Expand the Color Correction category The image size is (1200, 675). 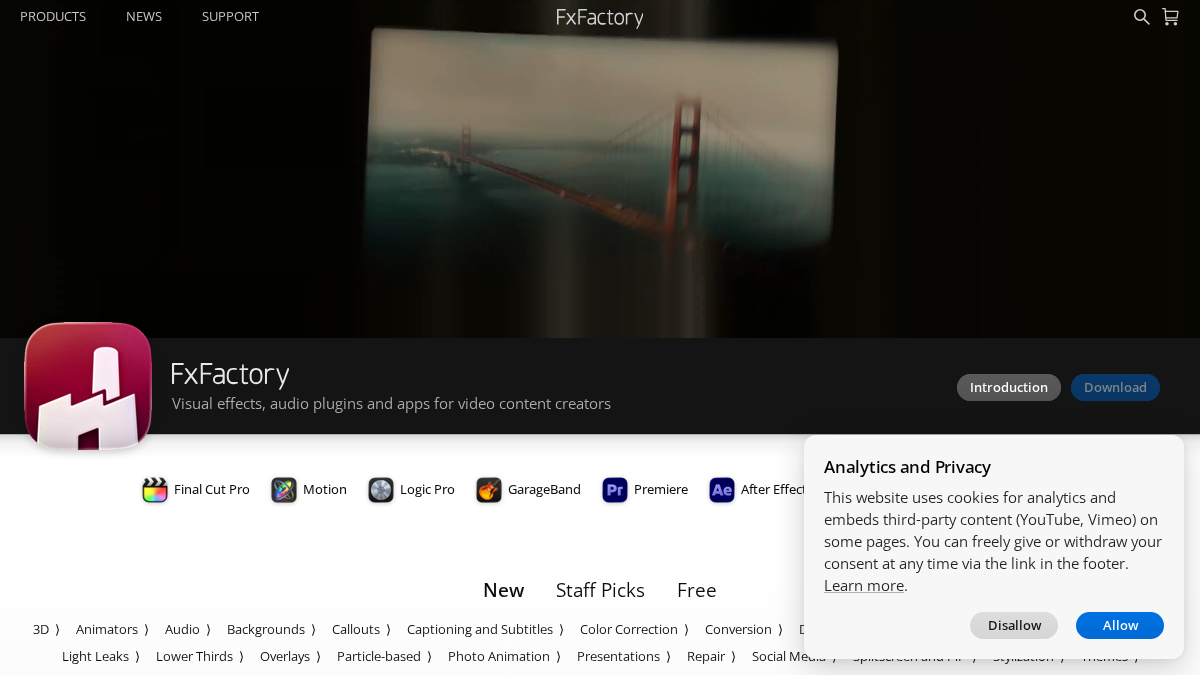(x=635, y=629)
